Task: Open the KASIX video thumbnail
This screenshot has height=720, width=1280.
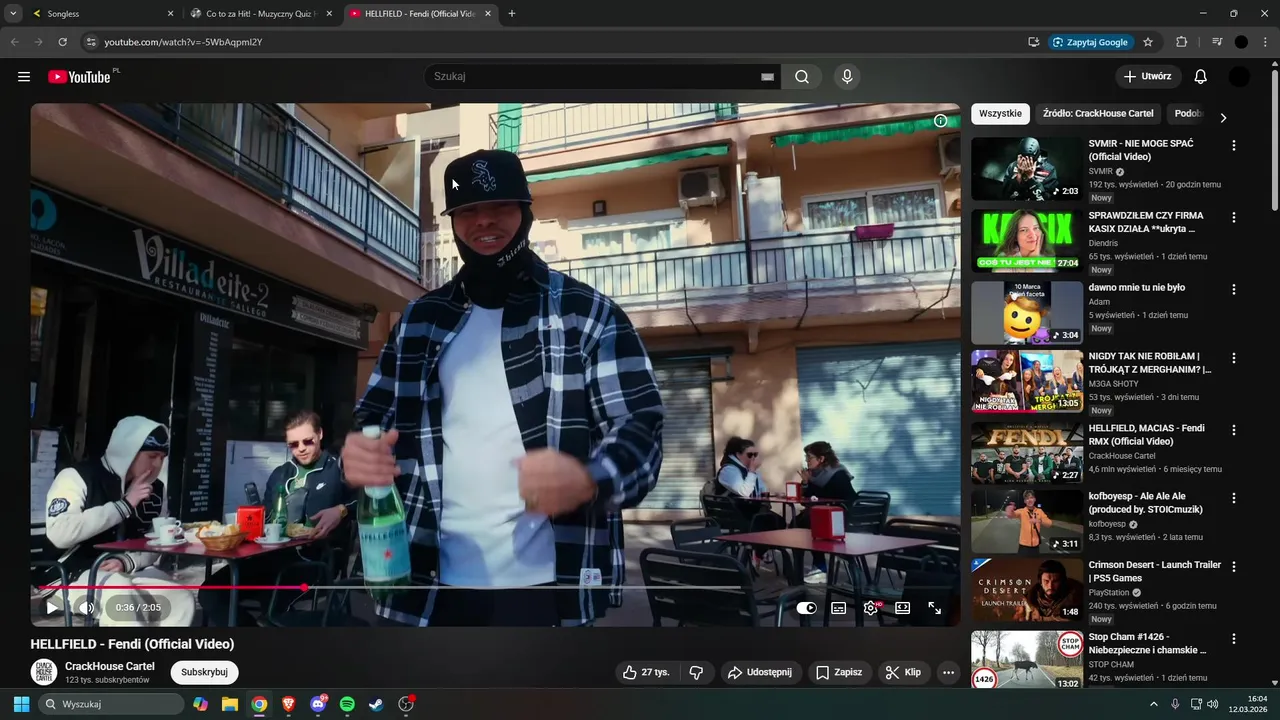Action: click(x=1027, y=240)
